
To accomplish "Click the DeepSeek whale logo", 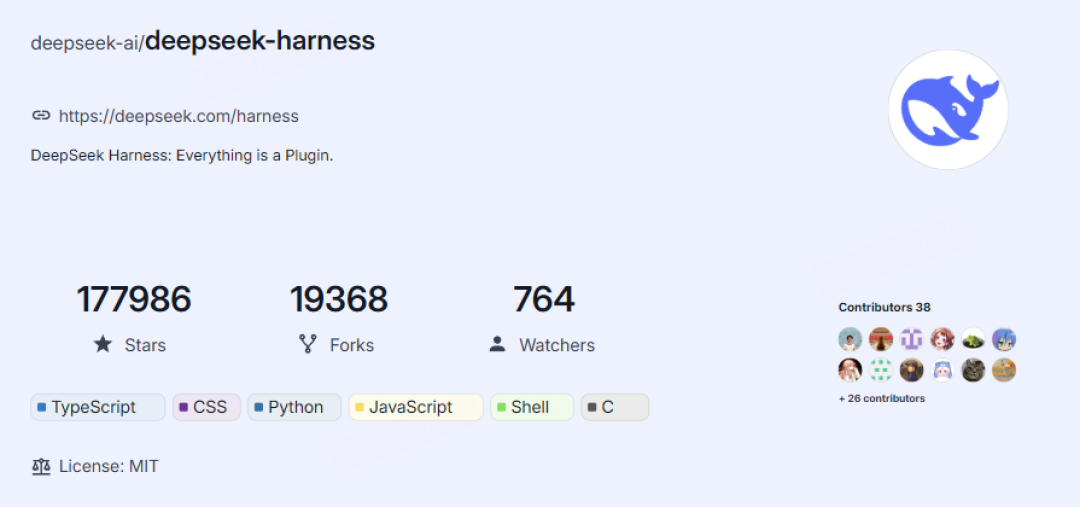I will (x=948, y=110).
